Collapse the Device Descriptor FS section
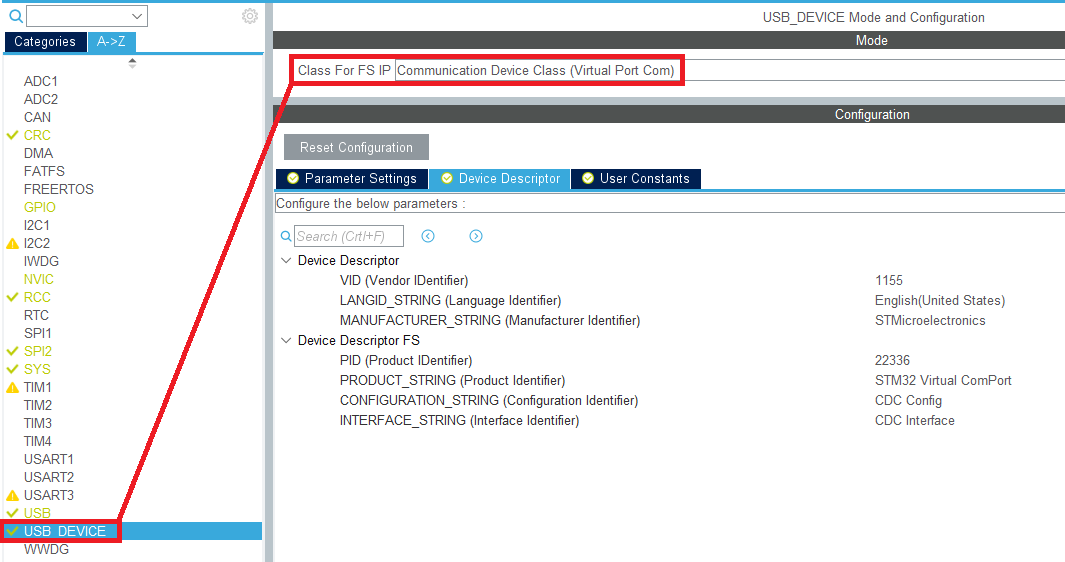The image size is (1065, 562). click(x=287, y=340)
